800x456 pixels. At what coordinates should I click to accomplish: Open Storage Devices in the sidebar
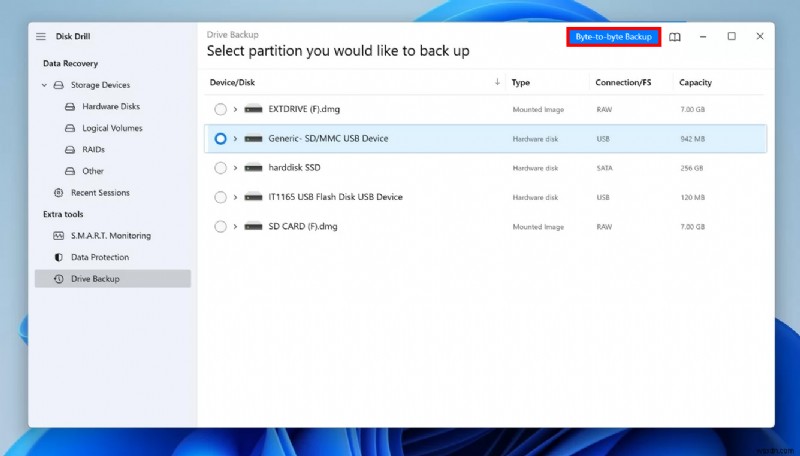click(100, 85)
